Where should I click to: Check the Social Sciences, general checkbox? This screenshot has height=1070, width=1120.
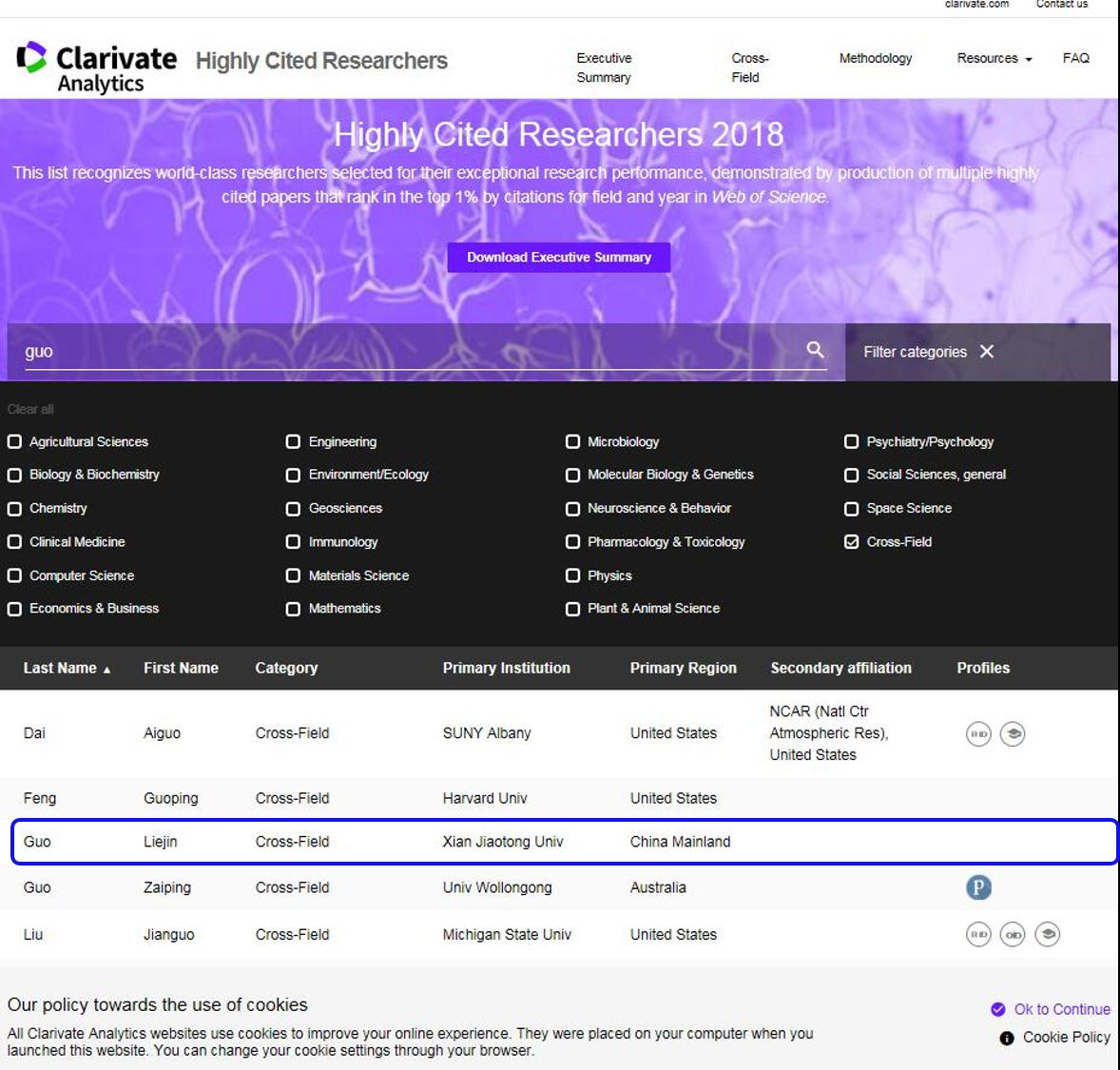point(852,476)
